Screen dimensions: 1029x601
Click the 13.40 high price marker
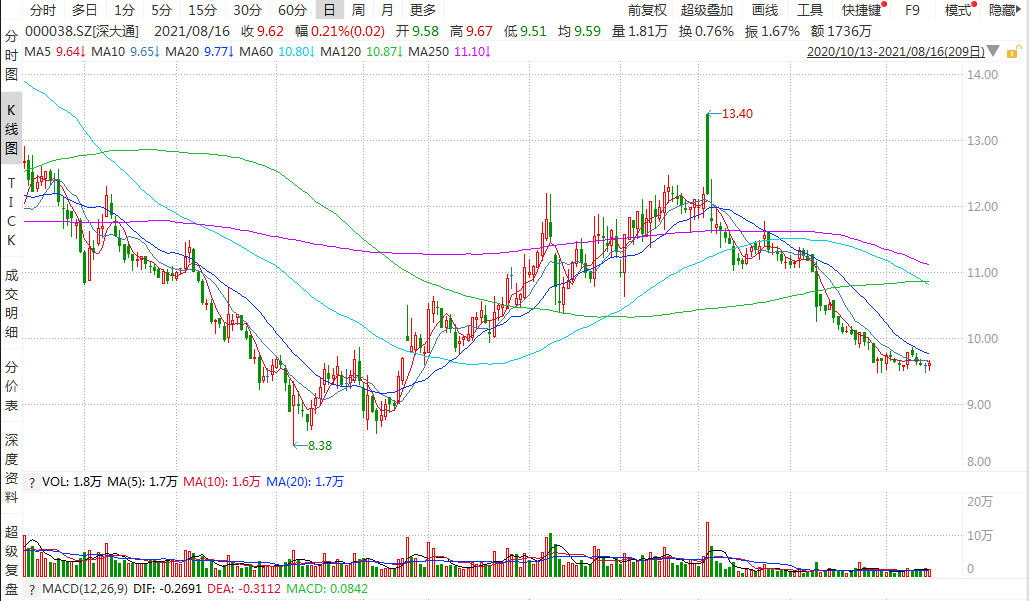pyautogui.click(x=737, y=114)
